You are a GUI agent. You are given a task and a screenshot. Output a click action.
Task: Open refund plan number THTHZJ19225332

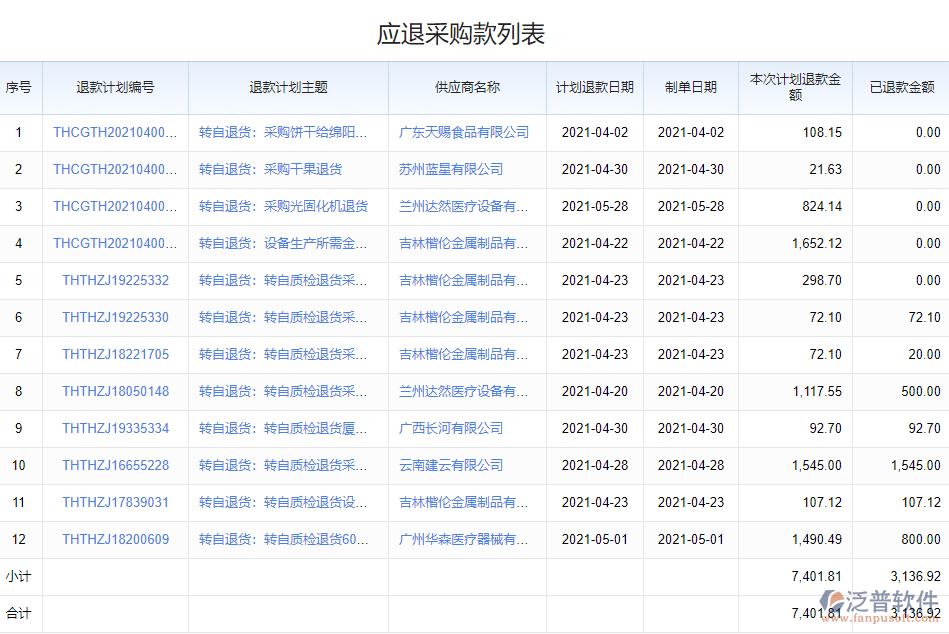point(115,280)
